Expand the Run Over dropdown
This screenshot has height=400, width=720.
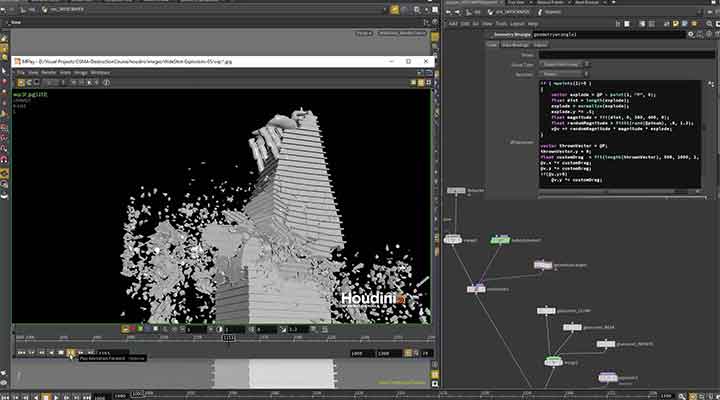click(566, 74)
